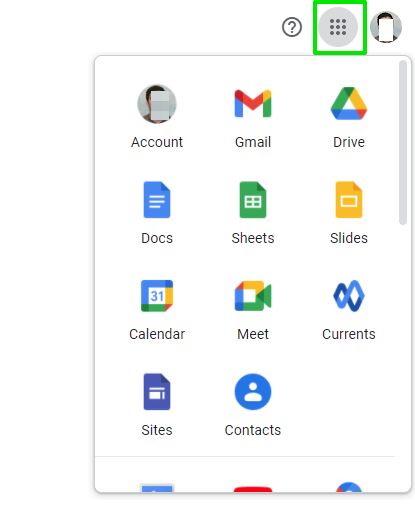Open the profile avatar in top bar
The width and height of the screenshot is (415, 518).
(386, 27)
